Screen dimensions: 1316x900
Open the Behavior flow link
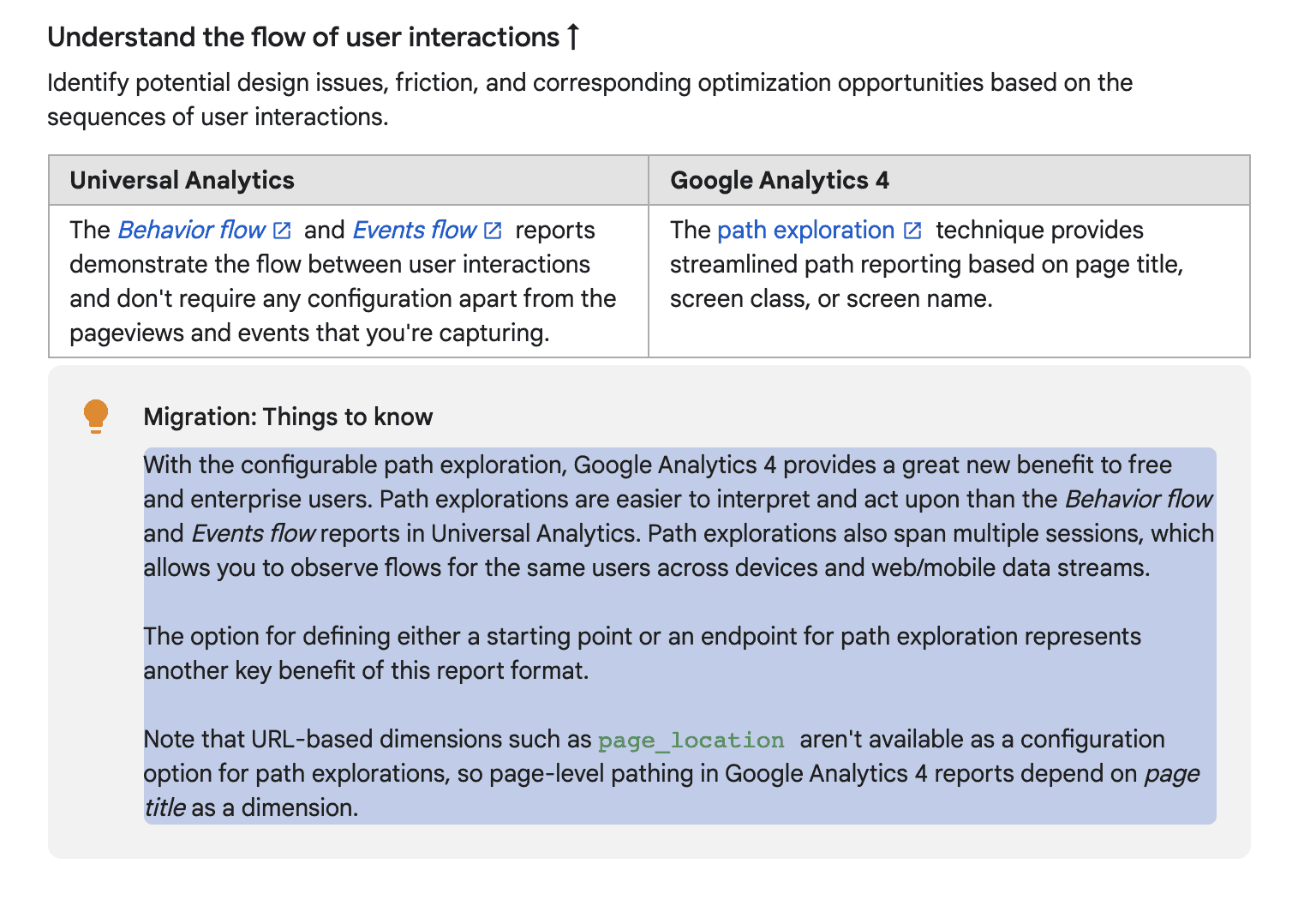pyautogui.click(x=191, y=230)
